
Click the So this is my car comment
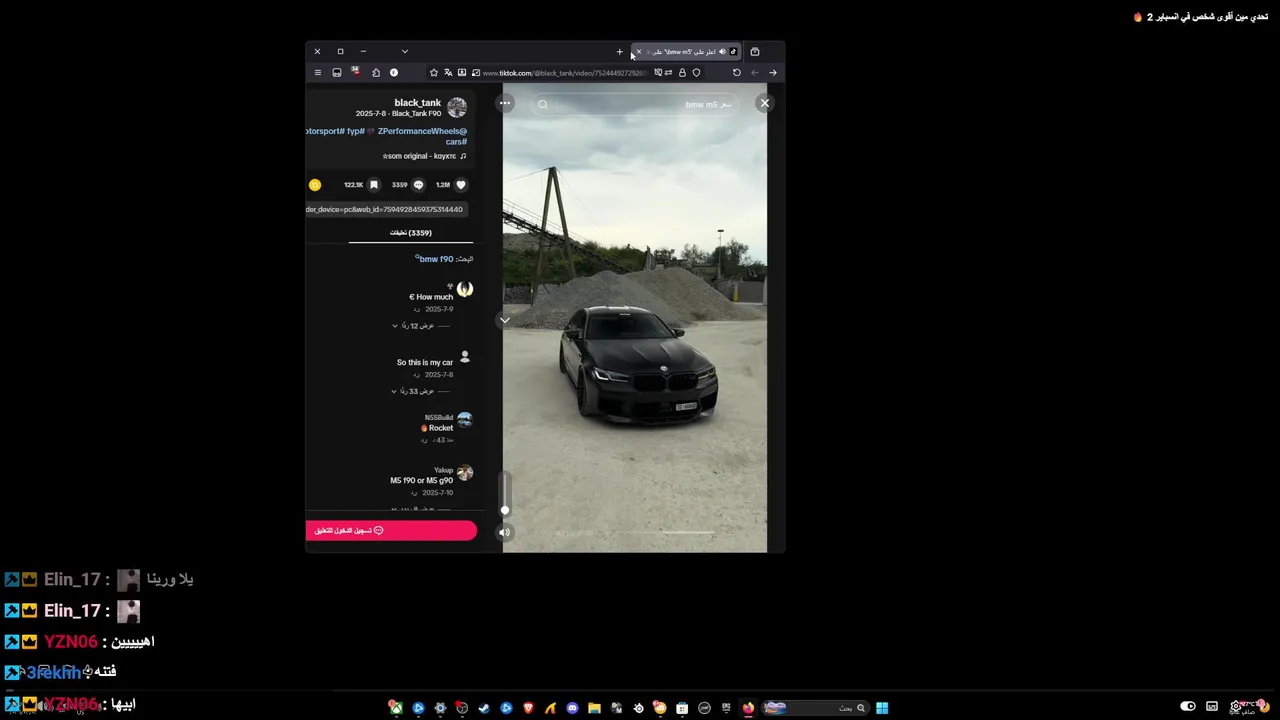click(x=425, y=362)
